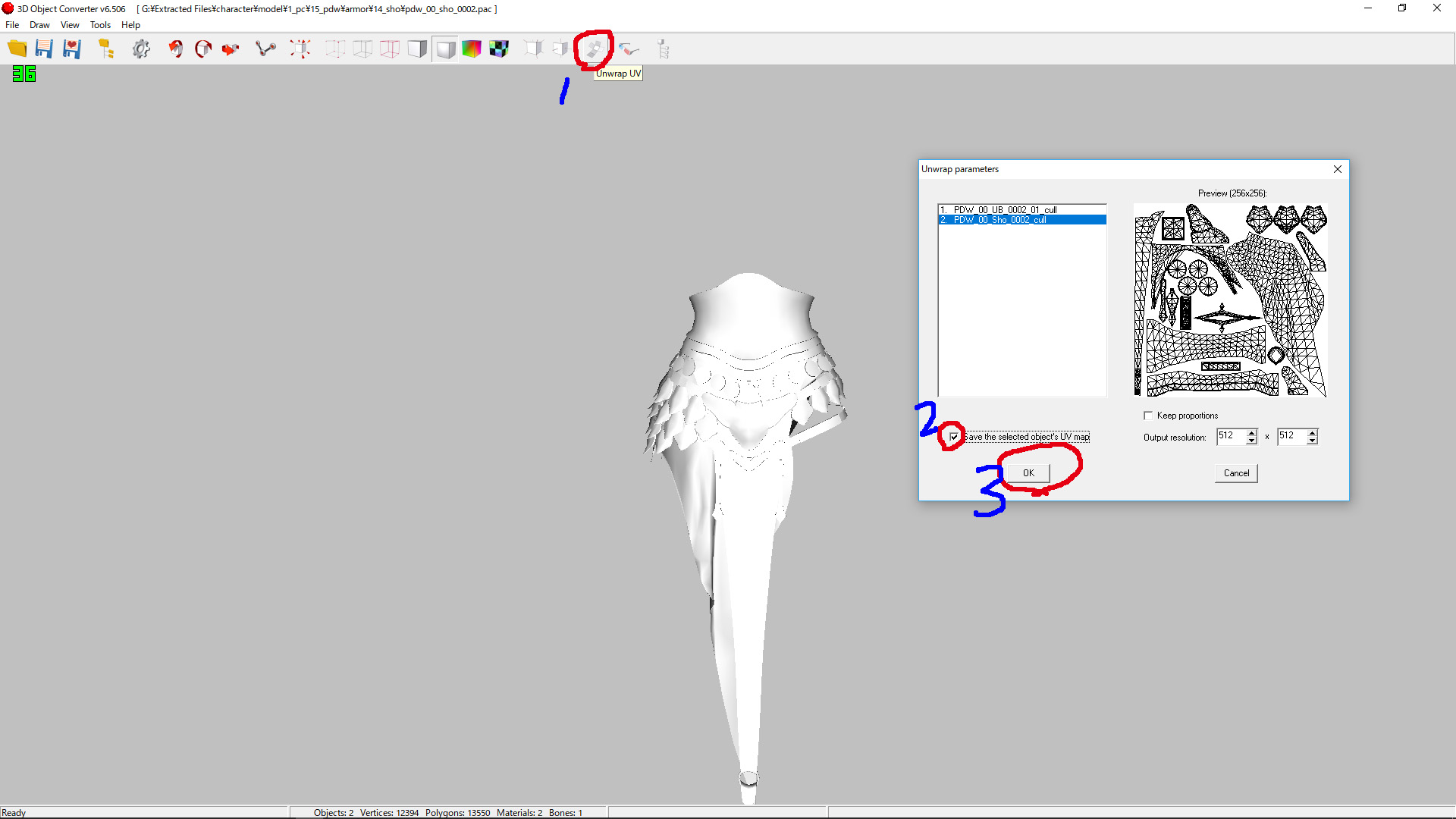The image size is (1456, 819).
Task: Click the blue floppy save icon
Action: [x=44, y=49]
